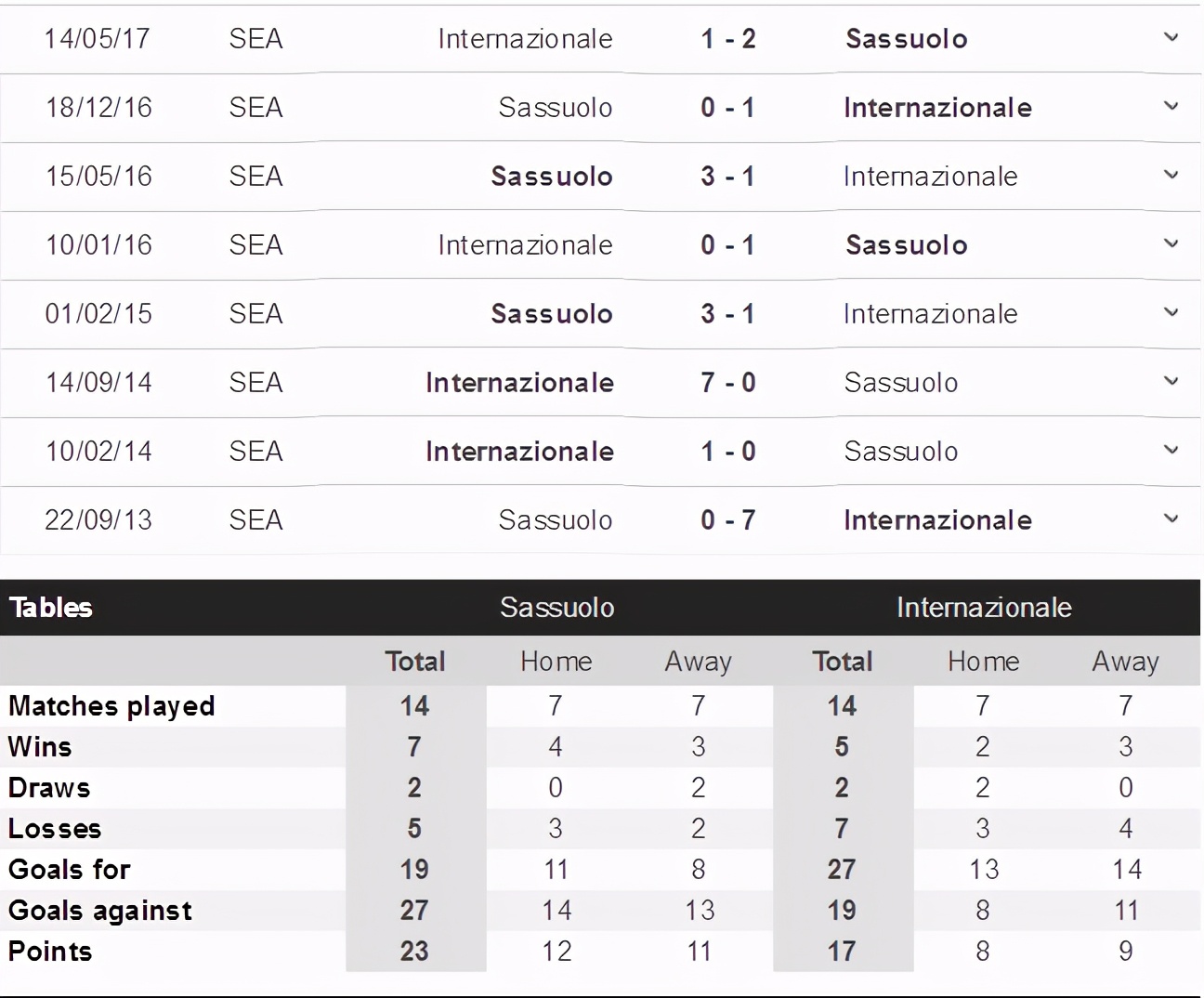Viewport: 1204px width, 998px height.
Task: Click the Internazionale header in Tables
Action: point(983,608)
